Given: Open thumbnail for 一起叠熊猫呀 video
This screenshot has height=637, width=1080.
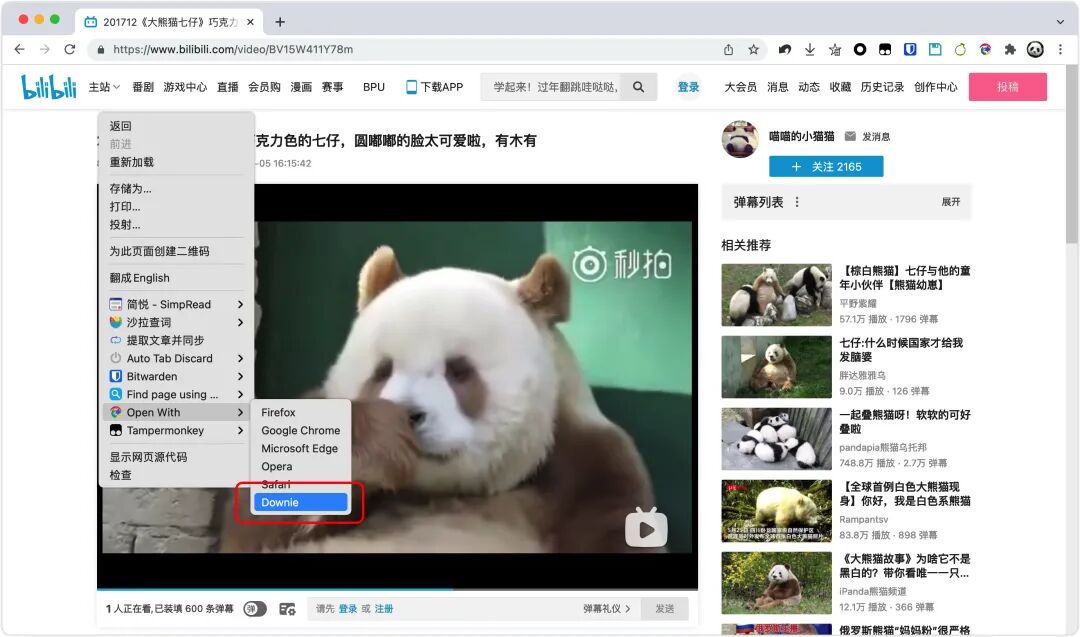Looking at the screenshot, I should click(x=776, y=439).
